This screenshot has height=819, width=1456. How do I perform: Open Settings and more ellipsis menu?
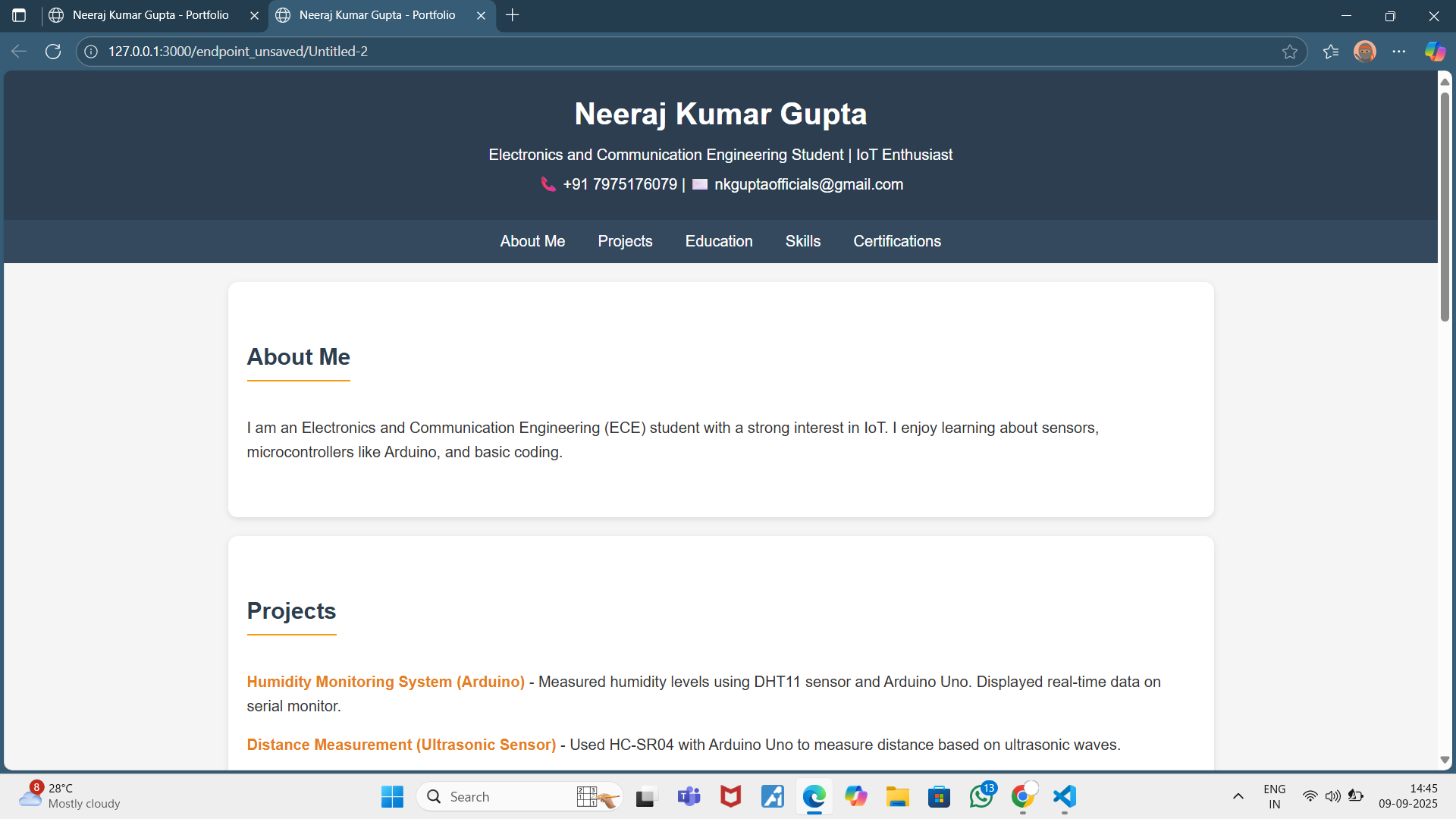point(1399,52)
